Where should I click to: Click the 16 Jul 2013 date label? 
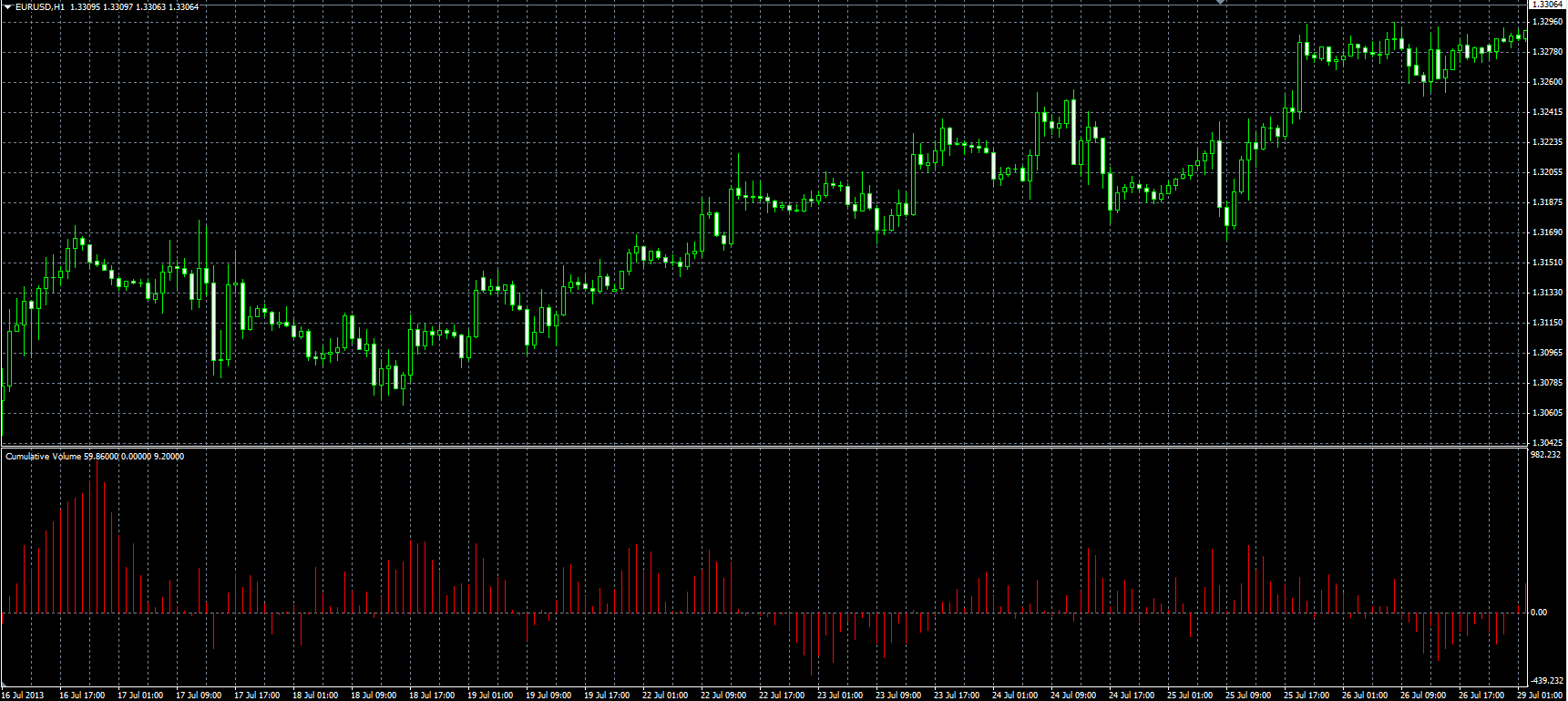(23, 696)
